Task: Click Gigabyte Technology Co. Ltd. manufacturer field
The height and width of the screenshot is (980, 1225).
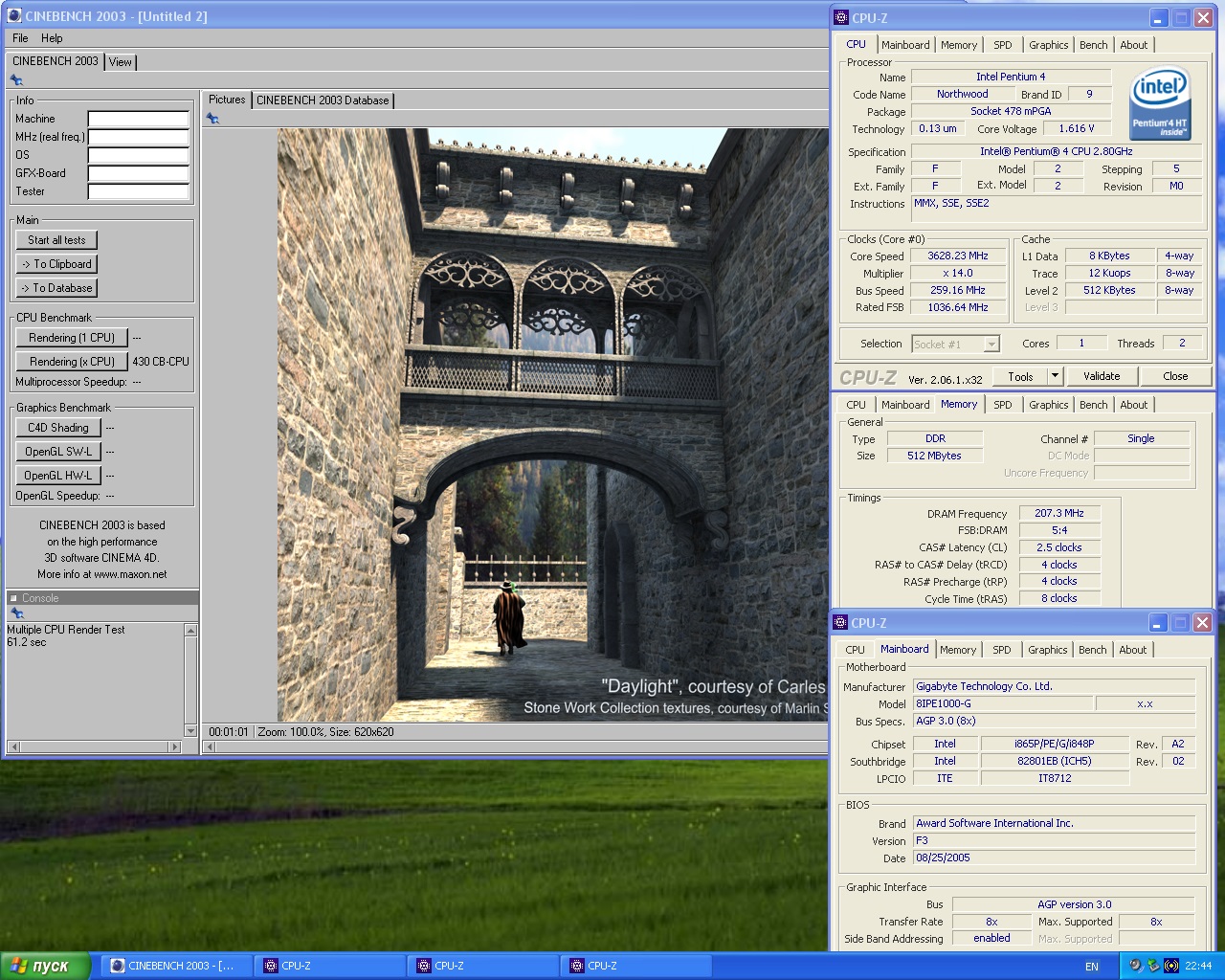Action: pos(1054,686)
